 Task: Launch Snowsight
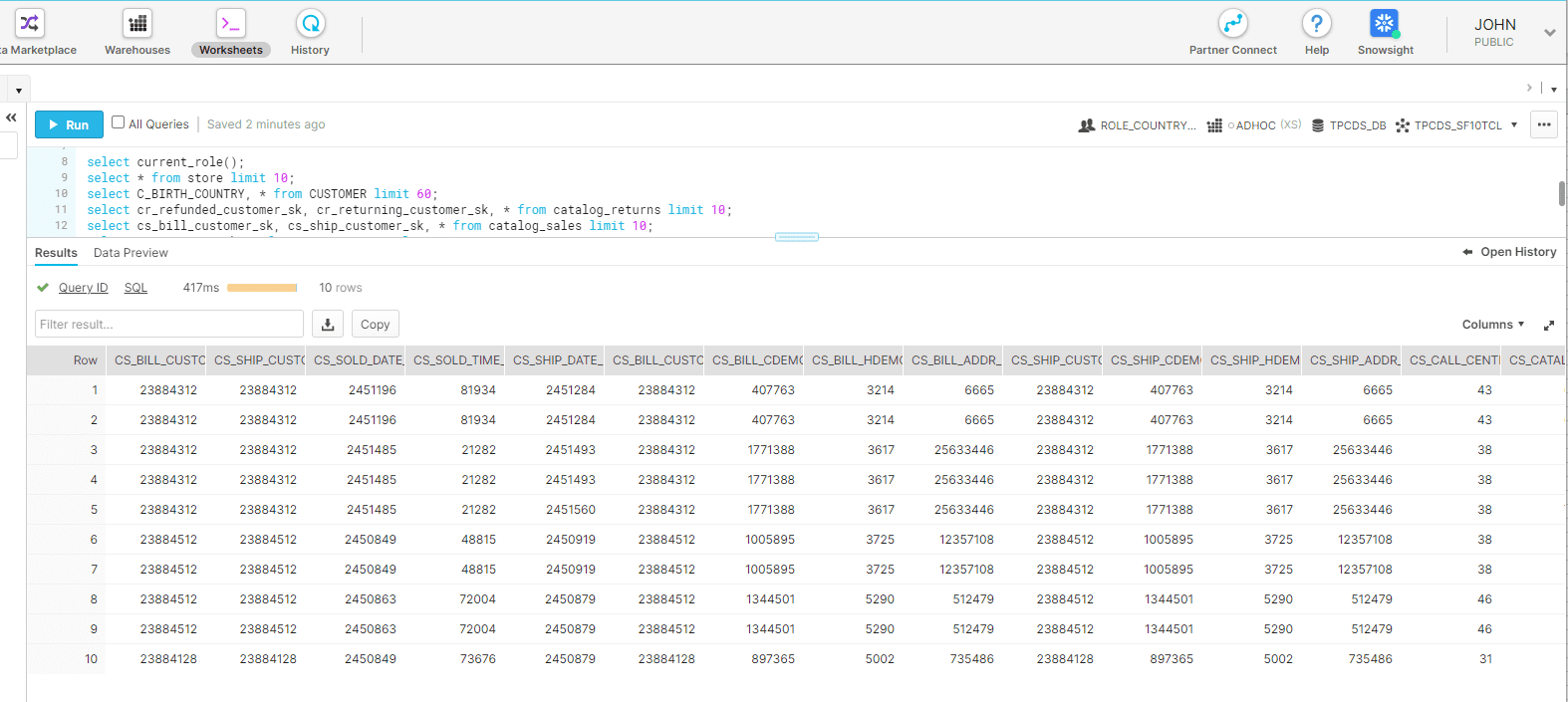coord(1385,32)
